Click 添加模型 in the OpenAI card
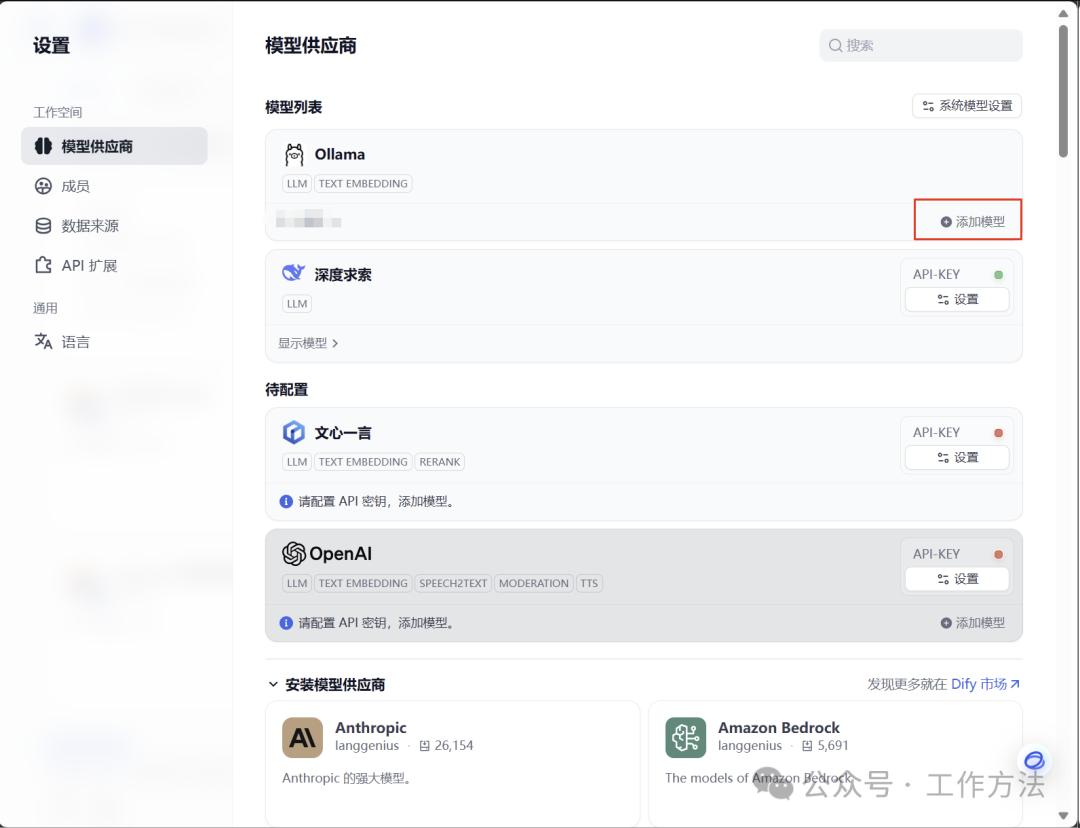Image resolution: width=1080 pixels, height=828 pixels. point(973,623)
